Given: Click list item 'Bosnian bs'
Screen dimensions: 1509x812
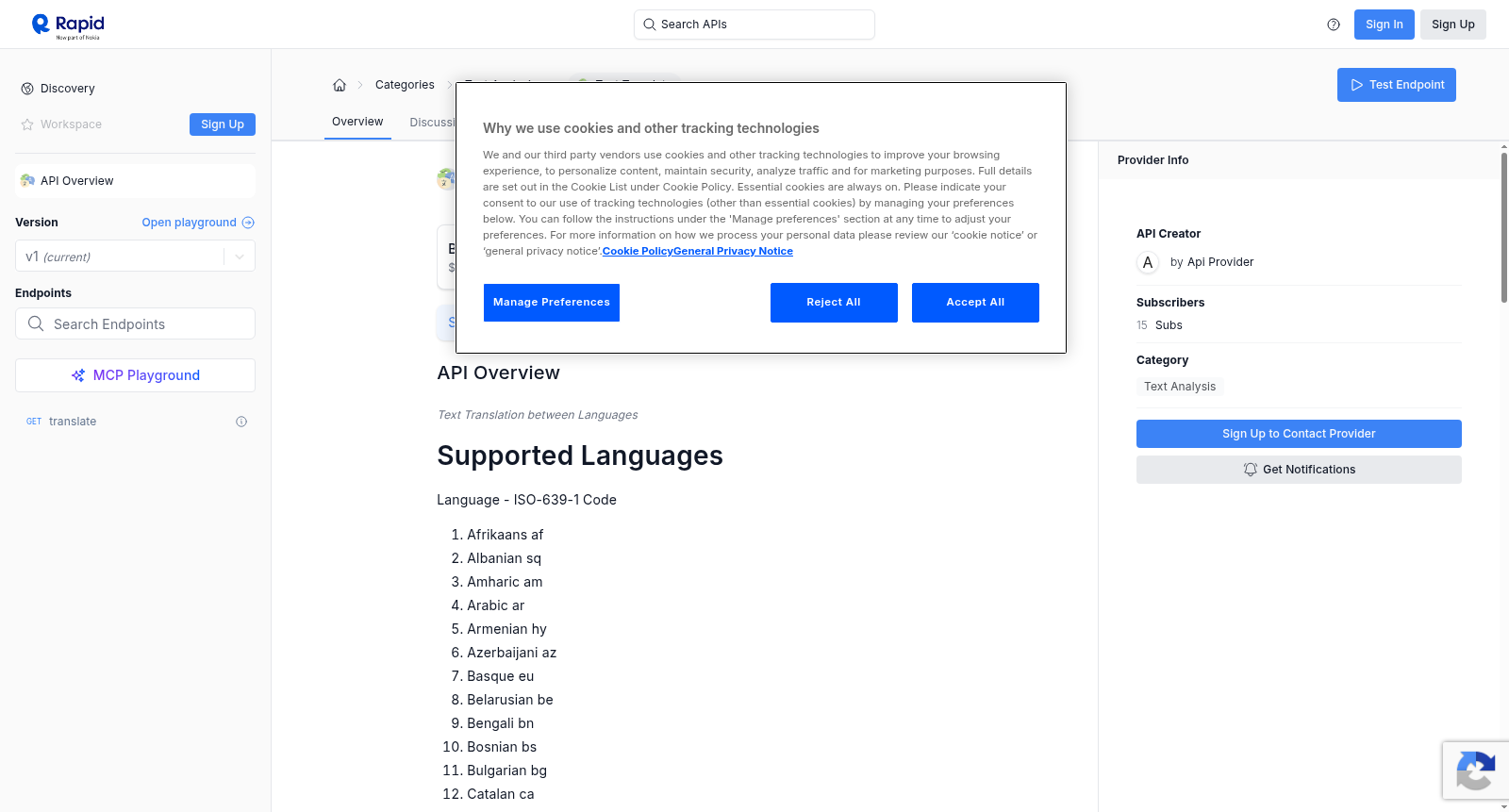Looking at the screenshot, I should click(x=502, y=747).
